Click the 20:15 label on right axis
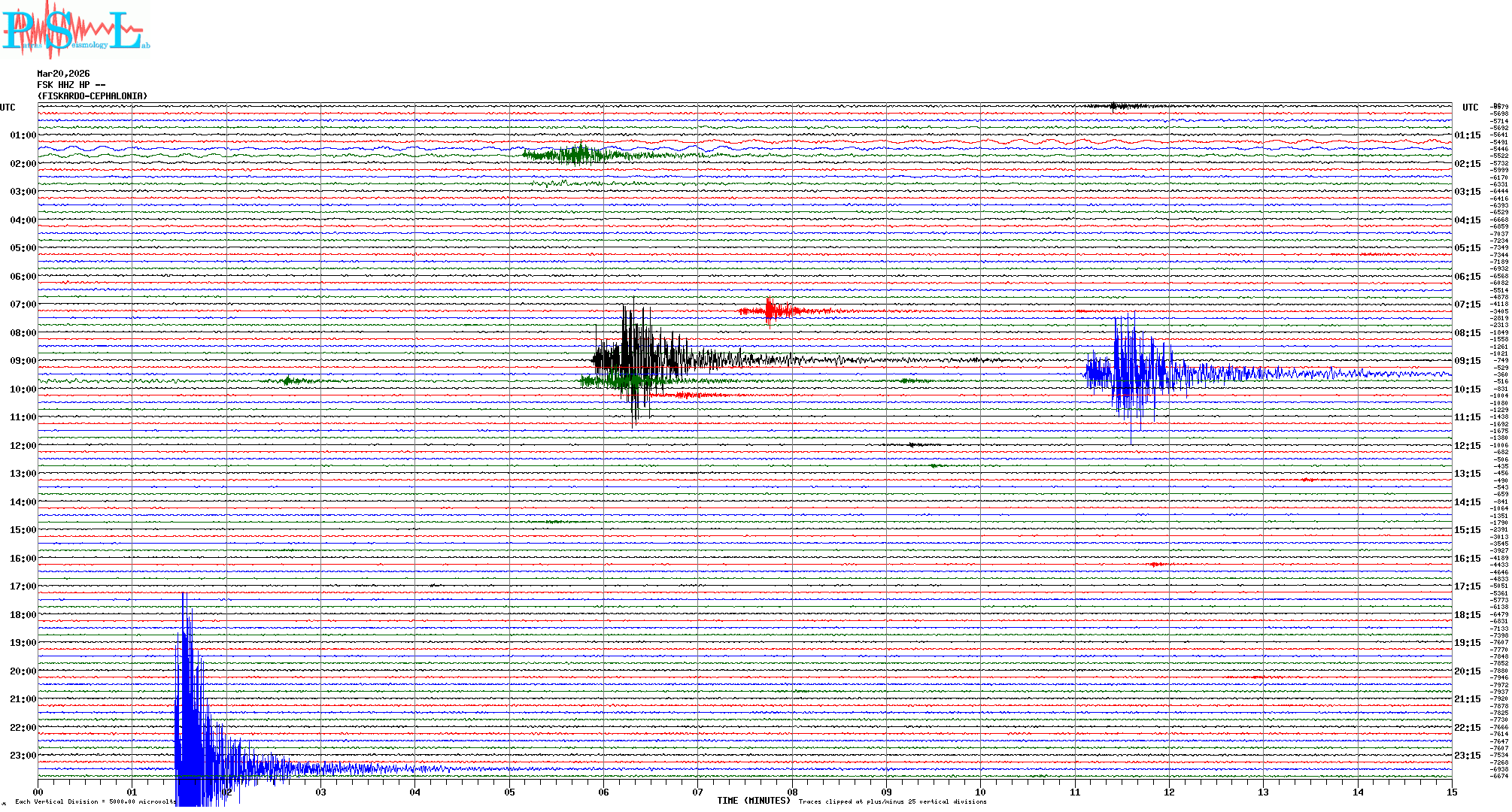The width and height of the screenshot is (1512, 812). [1467, 671]
